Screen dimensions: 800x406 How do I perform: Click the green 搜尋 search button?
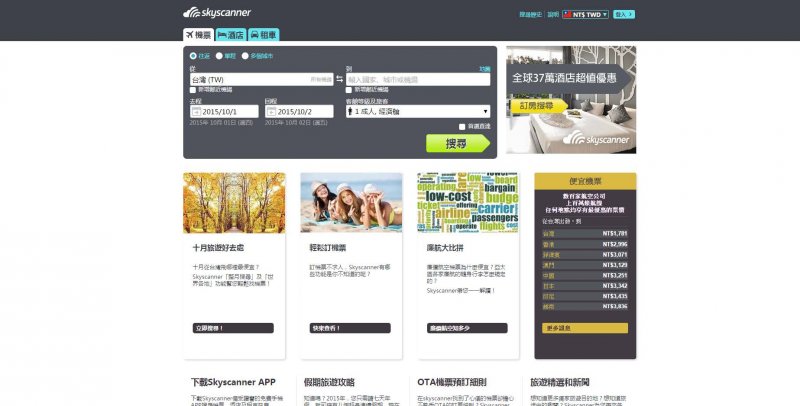458,143
